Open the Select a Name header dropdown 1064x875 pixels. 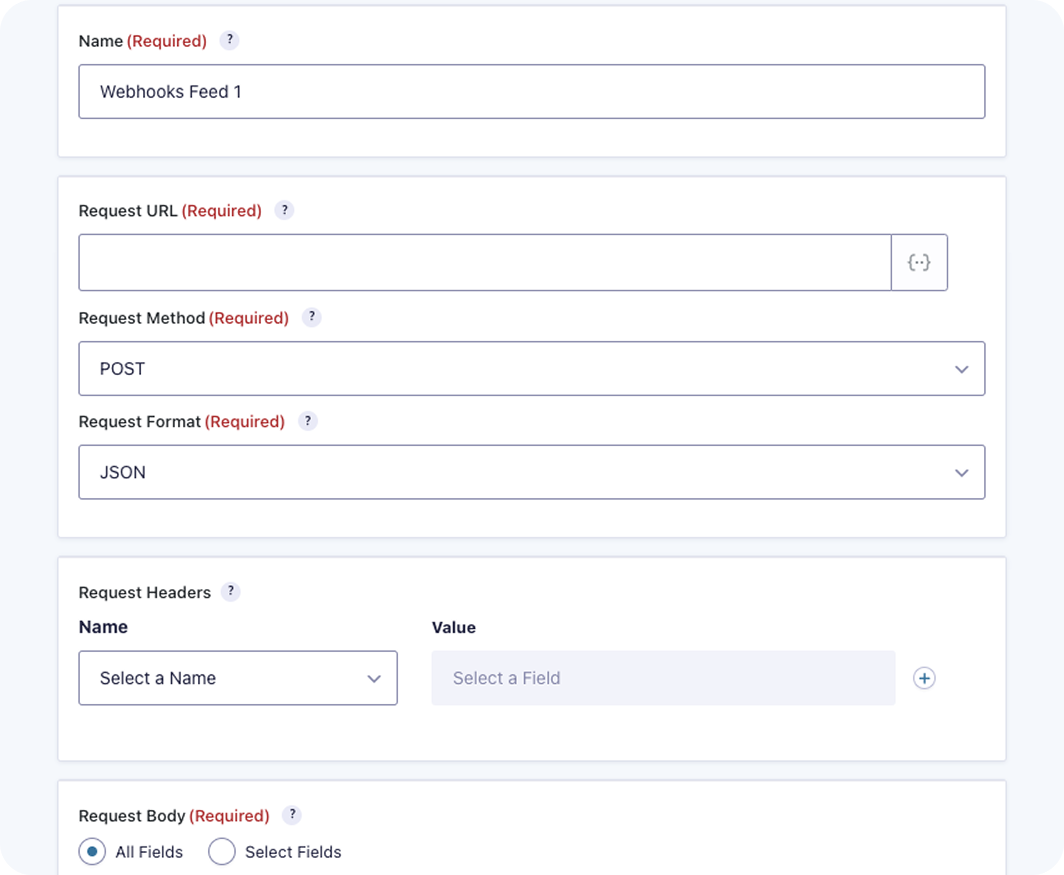point(238,678)
